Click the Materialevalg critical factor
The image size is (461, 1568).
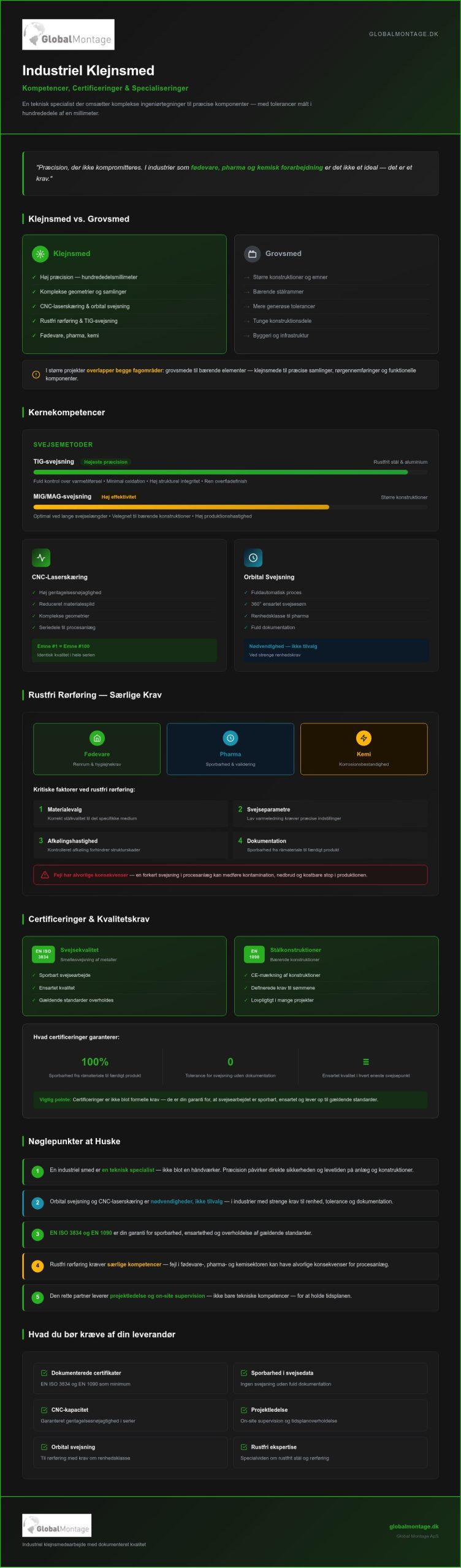[x=131, y=813]
